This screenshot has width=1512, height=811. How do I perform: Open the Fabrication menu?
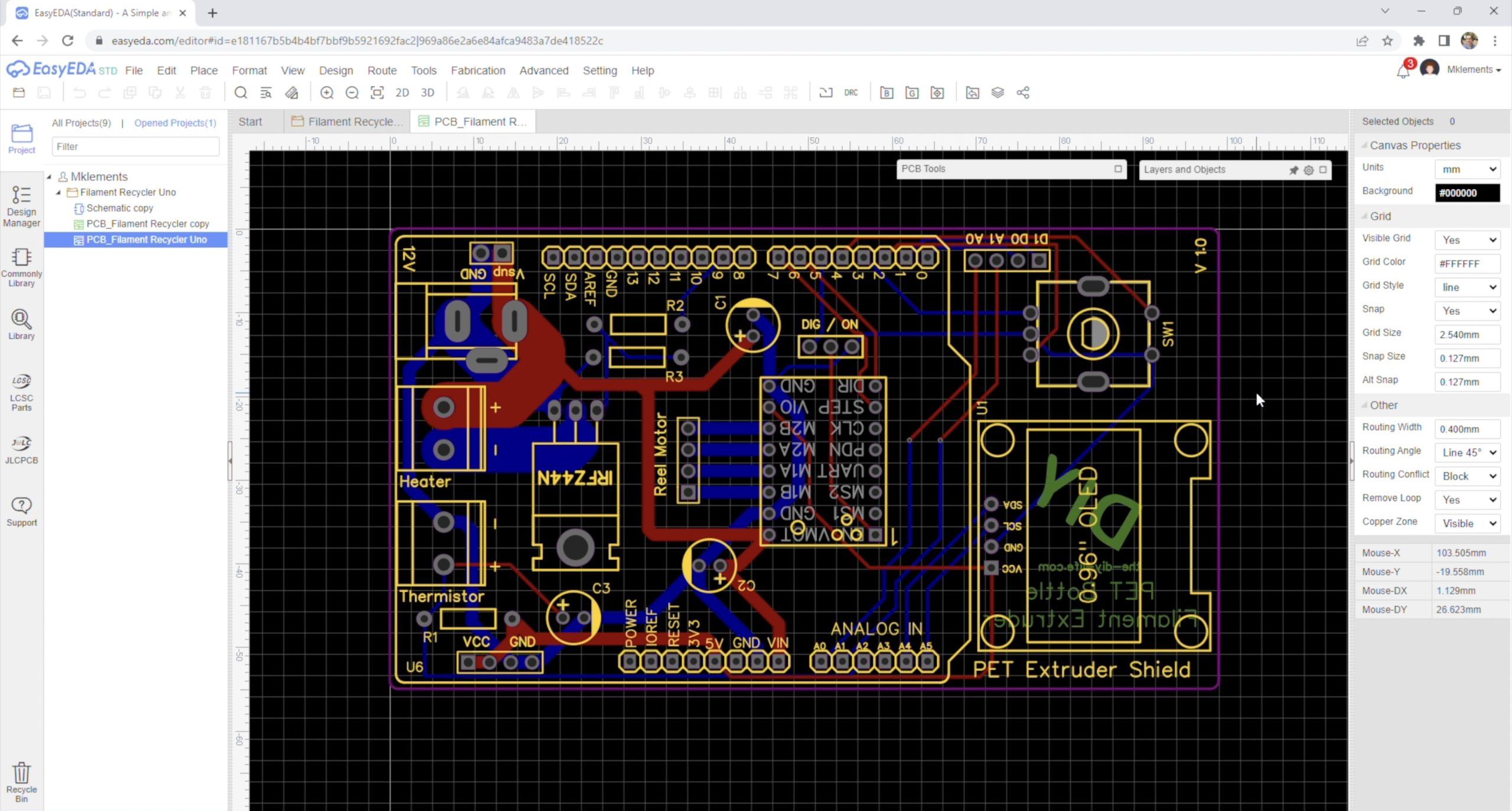[x=478, y=70]
